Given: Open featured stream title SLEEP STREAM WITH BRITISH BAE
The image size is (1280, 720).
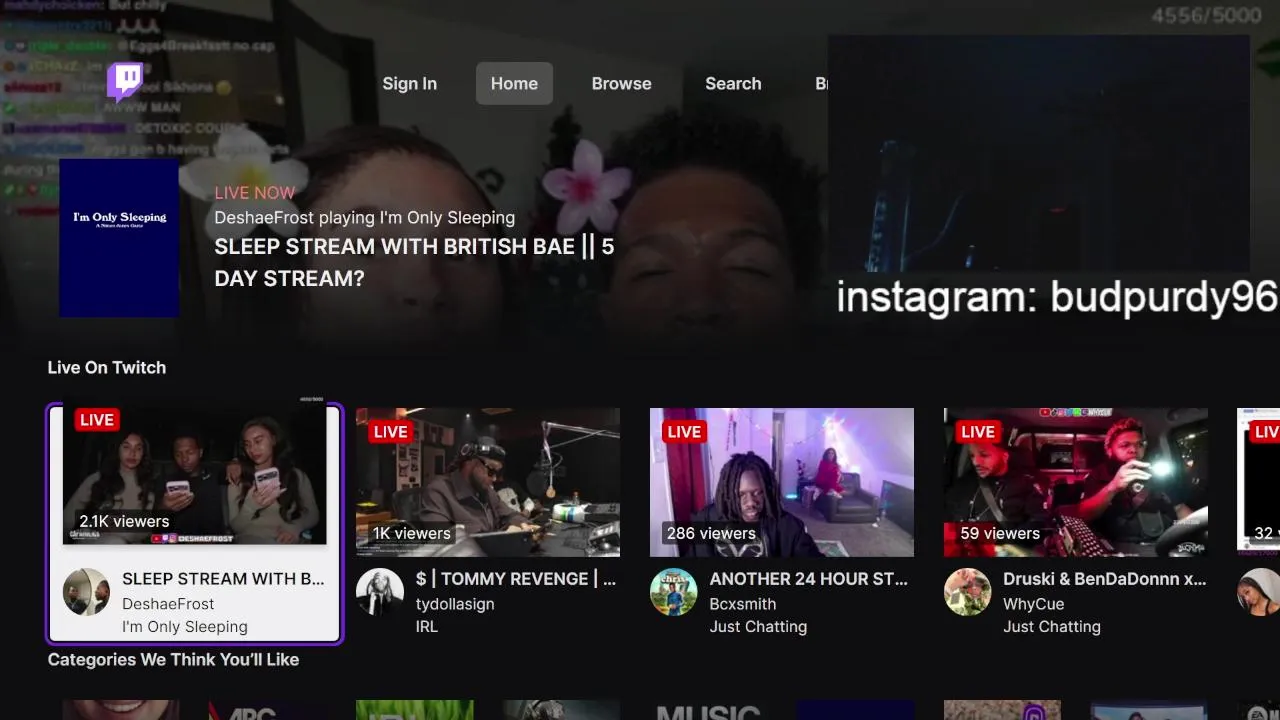Looking at the screenshot, I should coord(414,262).
